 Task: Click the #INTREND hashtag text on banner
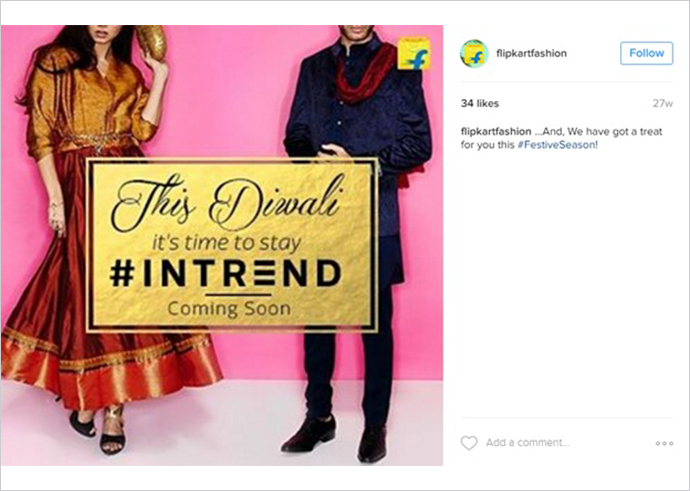click(x=225, y=273)
